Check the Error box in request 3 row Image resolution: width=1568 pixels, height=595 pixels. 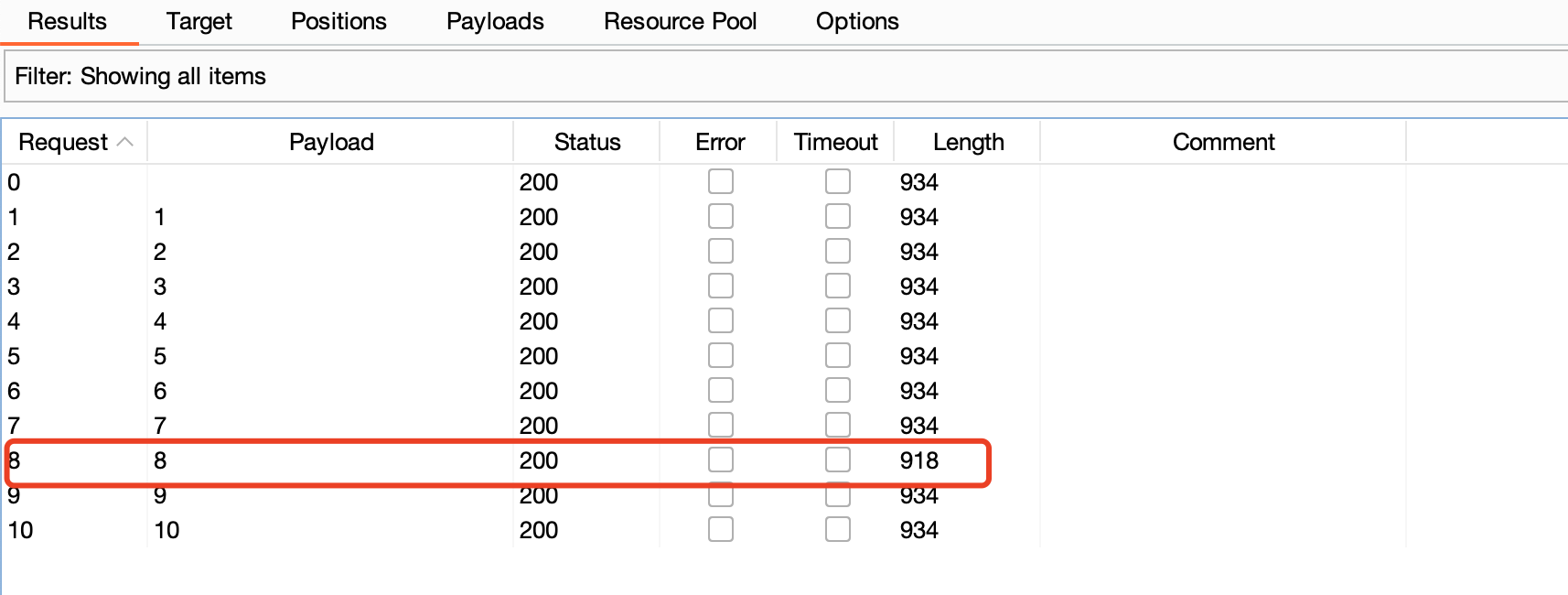point(721,286)
